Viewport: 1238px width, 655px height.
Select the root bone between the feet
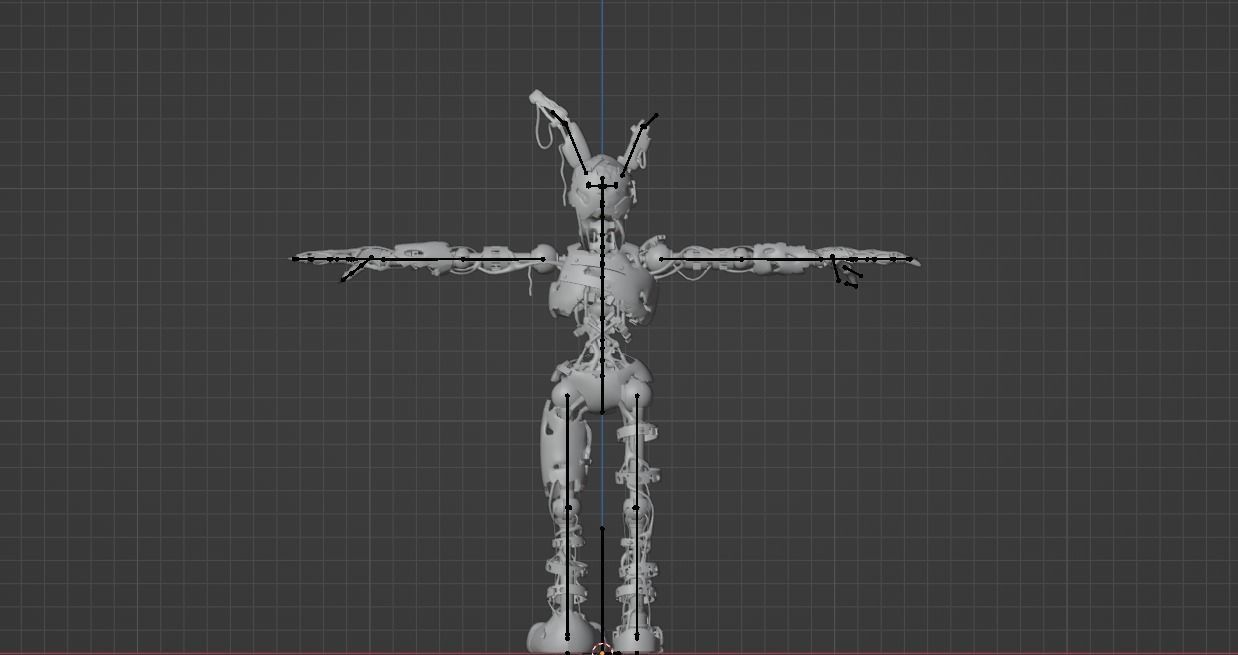tap(602, 588)
